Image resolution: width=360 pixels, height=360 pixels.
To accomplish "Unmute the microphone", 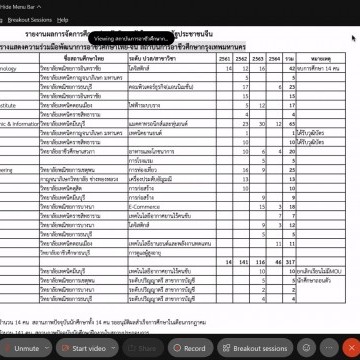I will coord(22,348).
